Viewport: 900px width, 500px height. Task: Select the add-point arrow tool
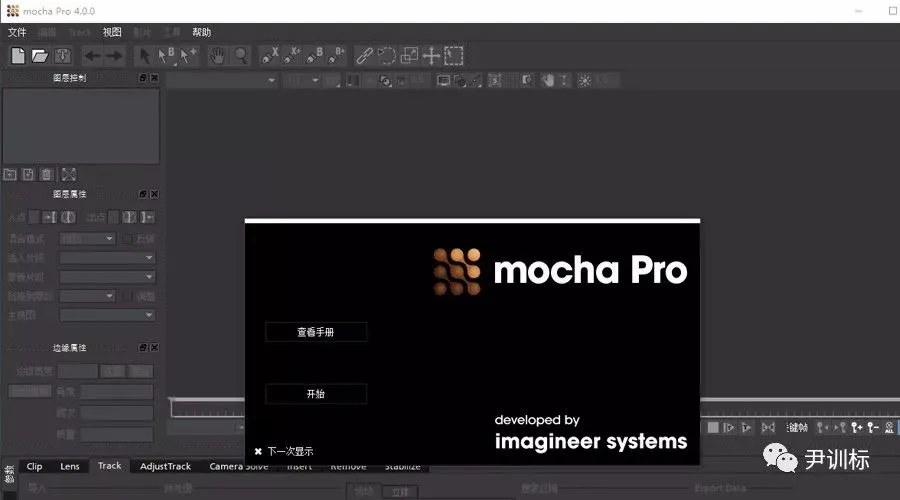[x=188, y=56]
